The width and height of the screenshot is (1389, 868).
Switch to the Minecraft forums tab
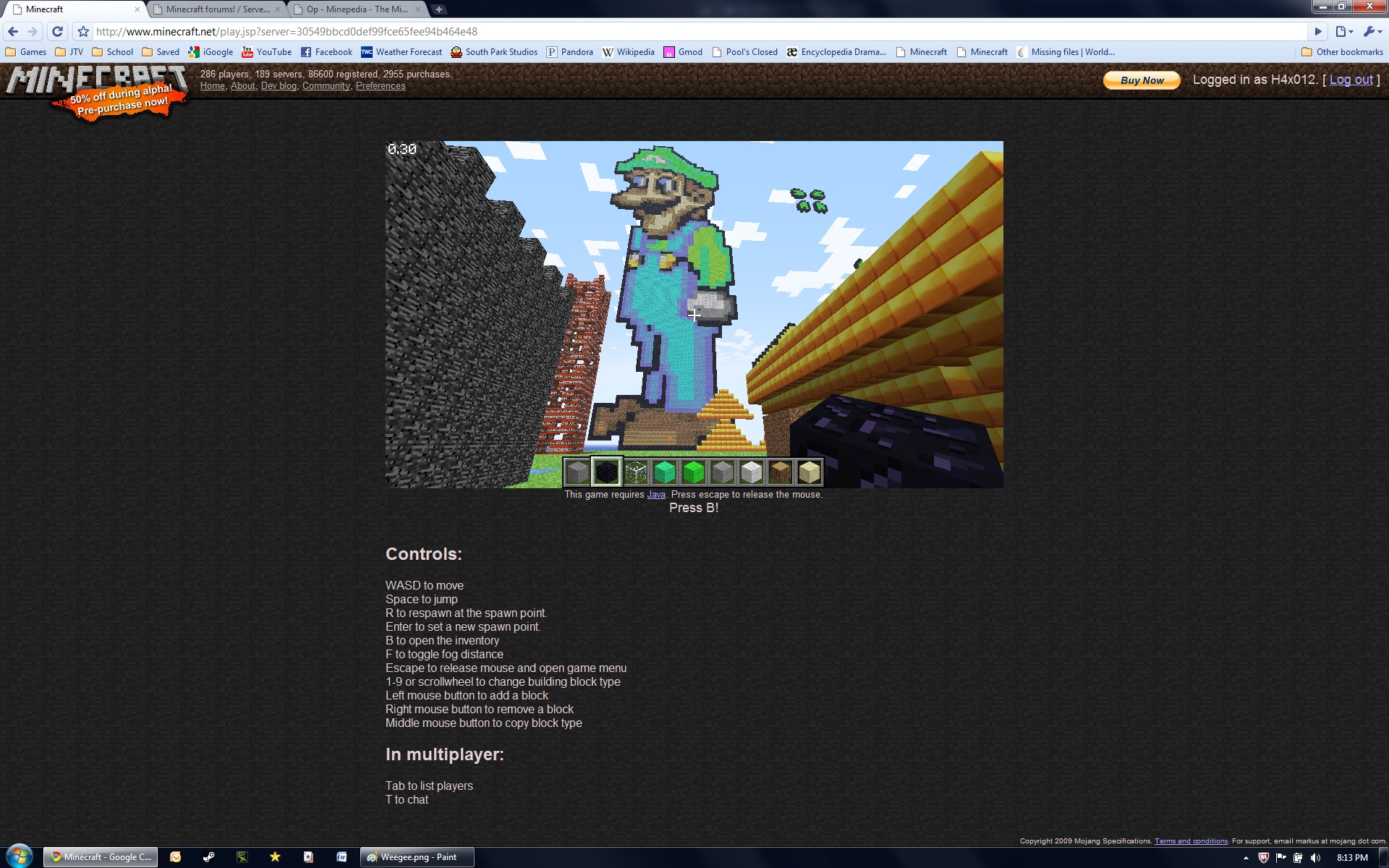point(217,9)
